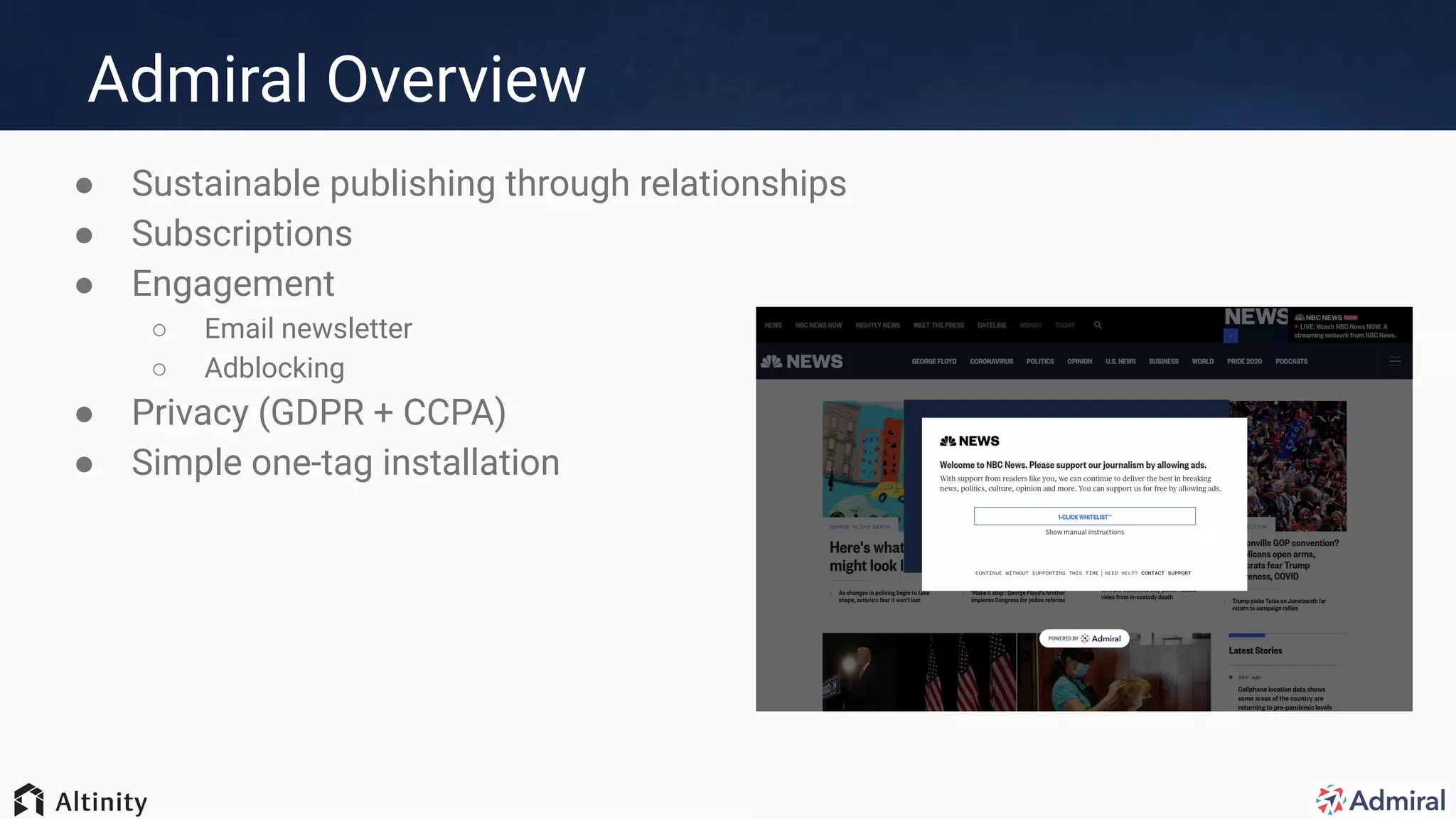The width and height of the screenshot is (1456, 819).
Task: Click 'Sustainable publishing through relationships' bullet
Action: click(488, 183)
